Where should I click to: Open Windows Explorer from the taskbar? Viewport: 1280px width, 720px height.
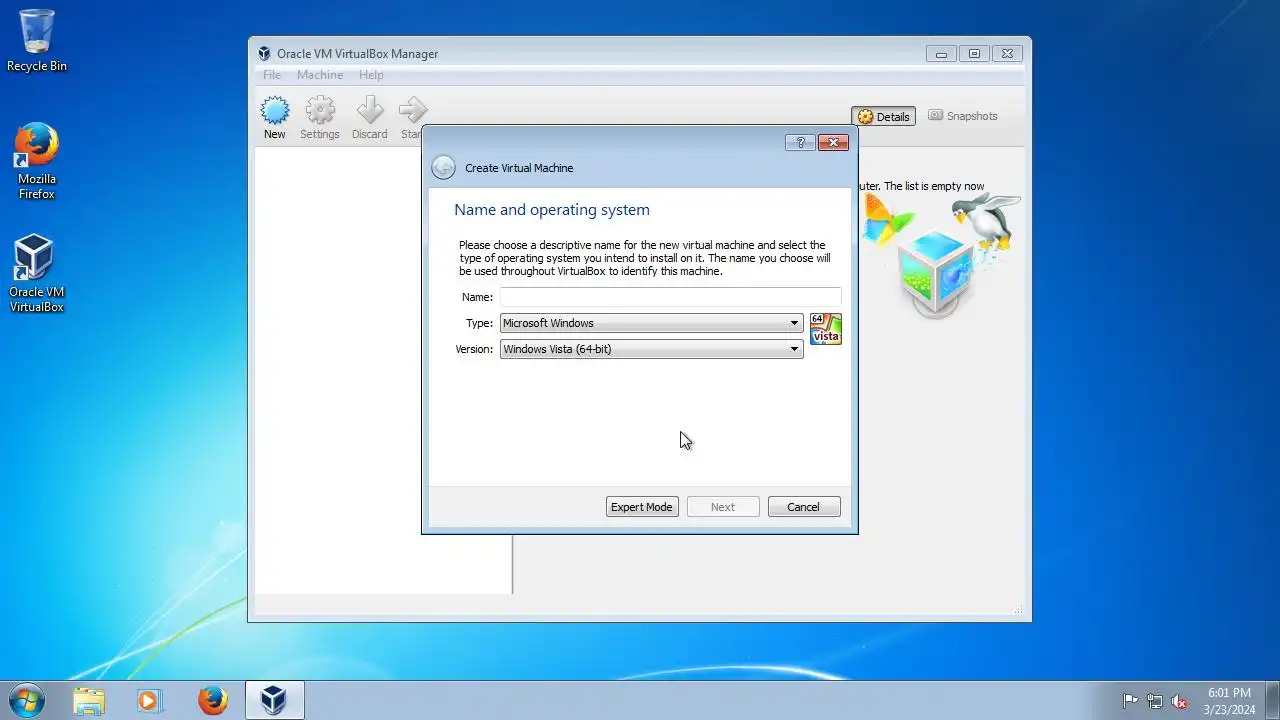(x=89, y=700)
